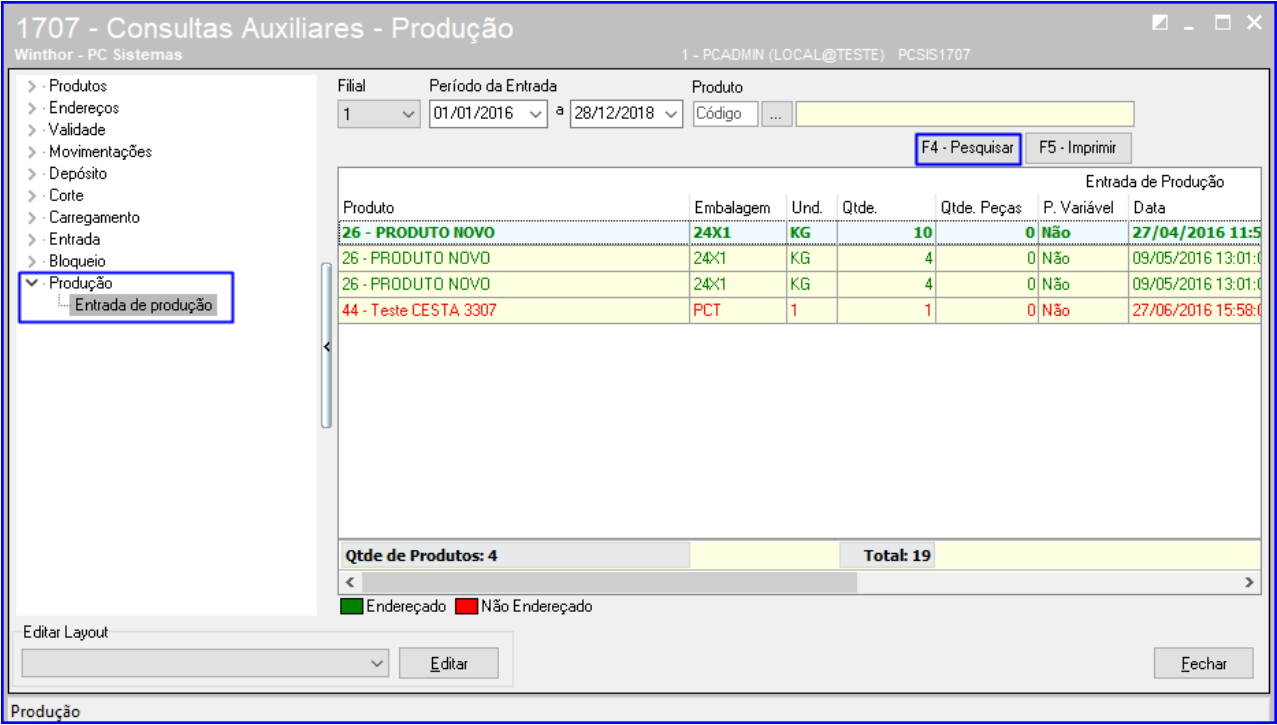1277x725 pixels.
Task: Sort by the Produto column header
Action: click(x=514, y=207)
